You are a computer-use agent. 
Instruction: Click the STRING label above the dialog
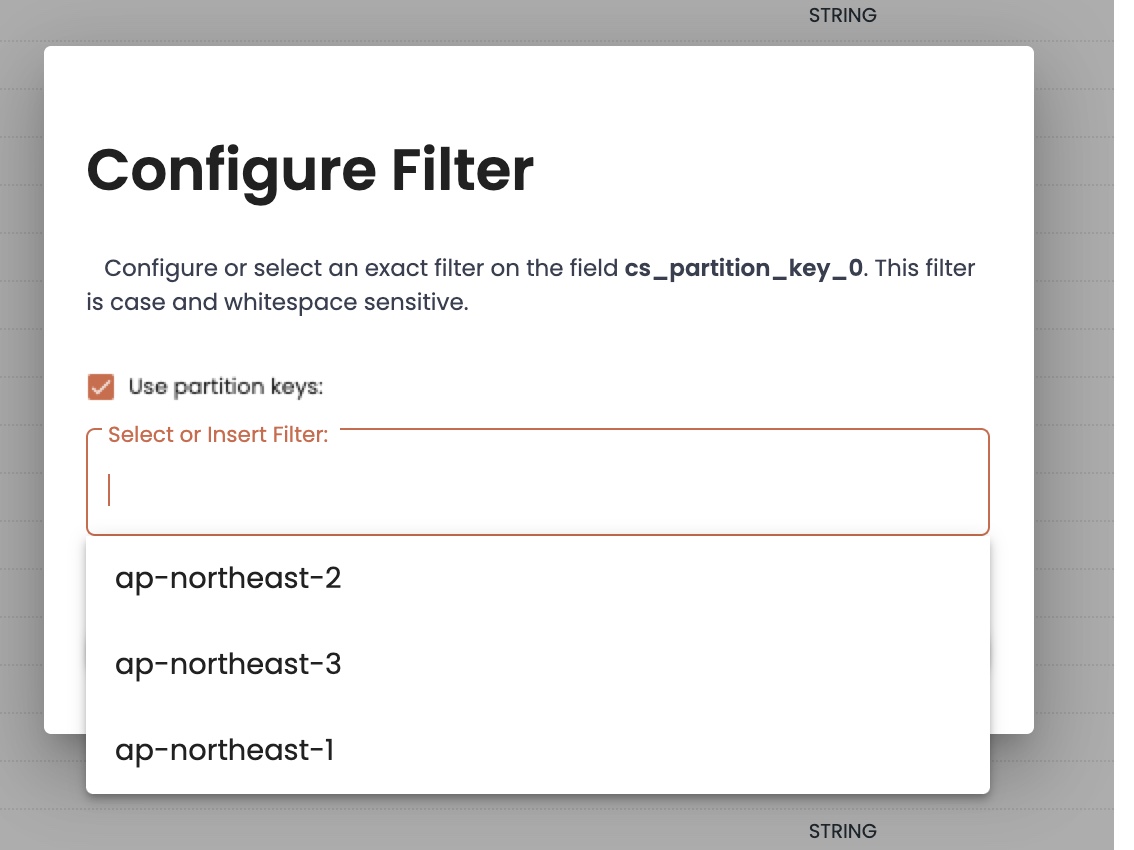tap(842, 15)
